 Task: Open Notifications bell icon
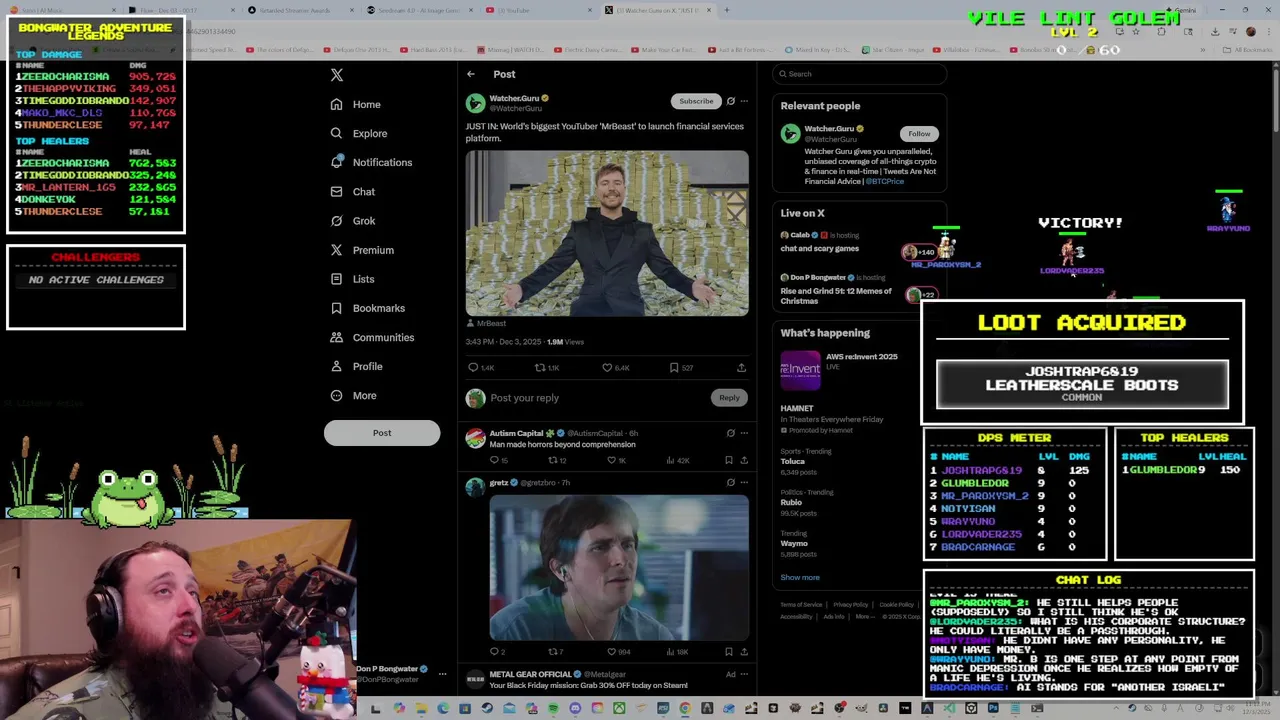coord(337,162)
